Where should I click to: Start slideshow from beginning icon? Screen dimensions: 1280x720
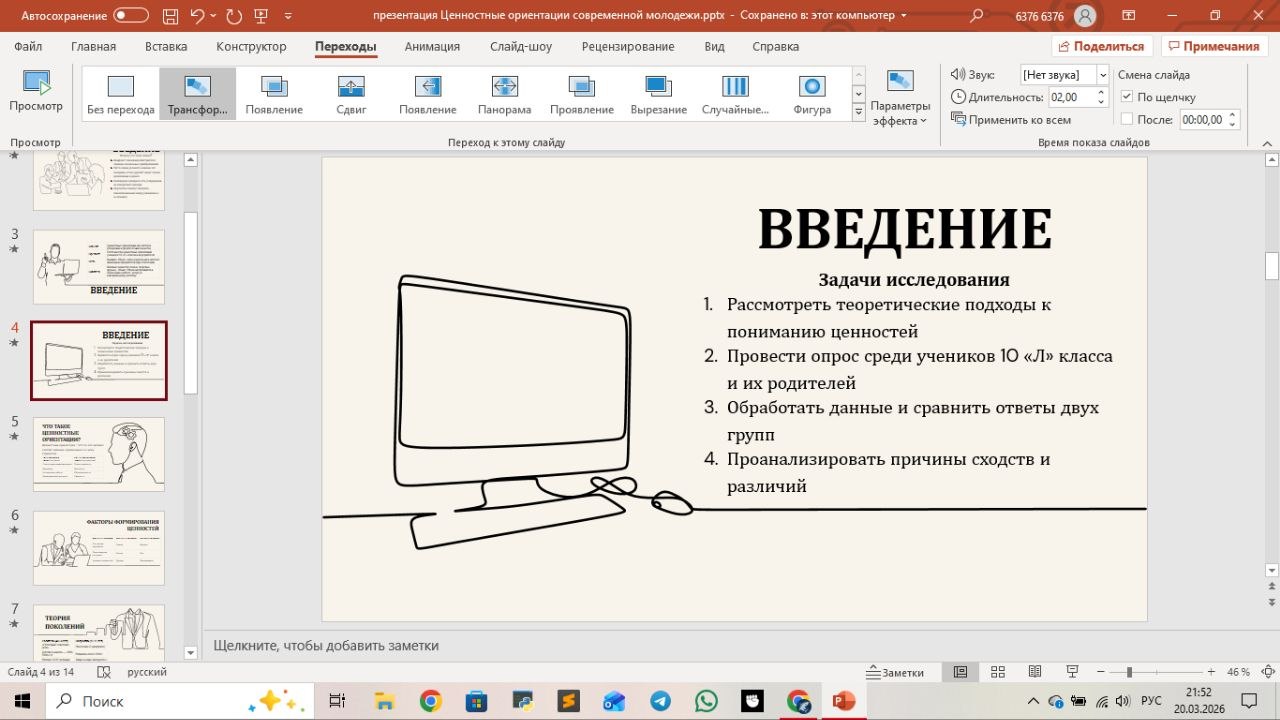[263, 15]
